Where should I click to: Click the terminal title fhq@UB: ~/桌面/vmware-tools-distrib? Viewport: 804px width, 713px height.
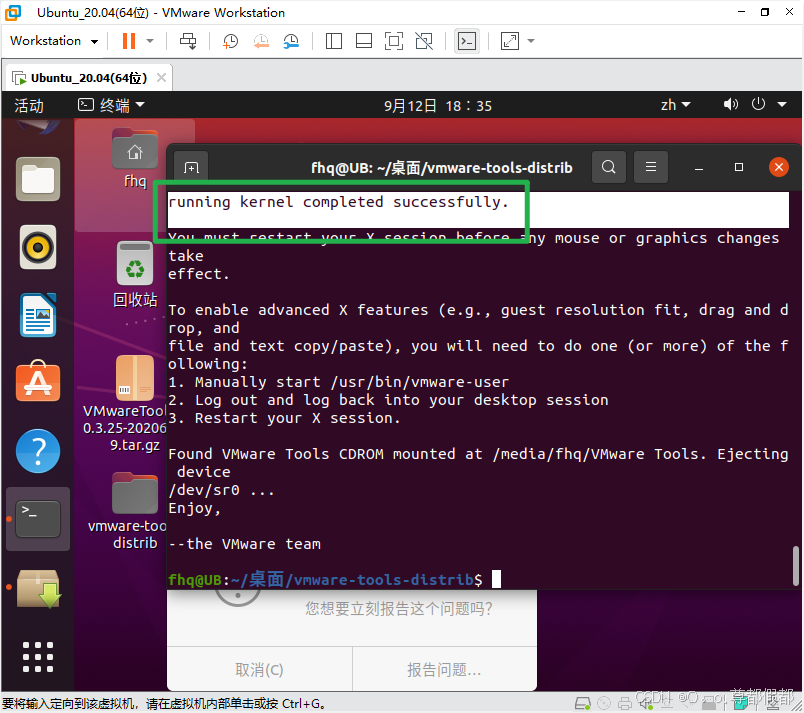tap(441, 168)
